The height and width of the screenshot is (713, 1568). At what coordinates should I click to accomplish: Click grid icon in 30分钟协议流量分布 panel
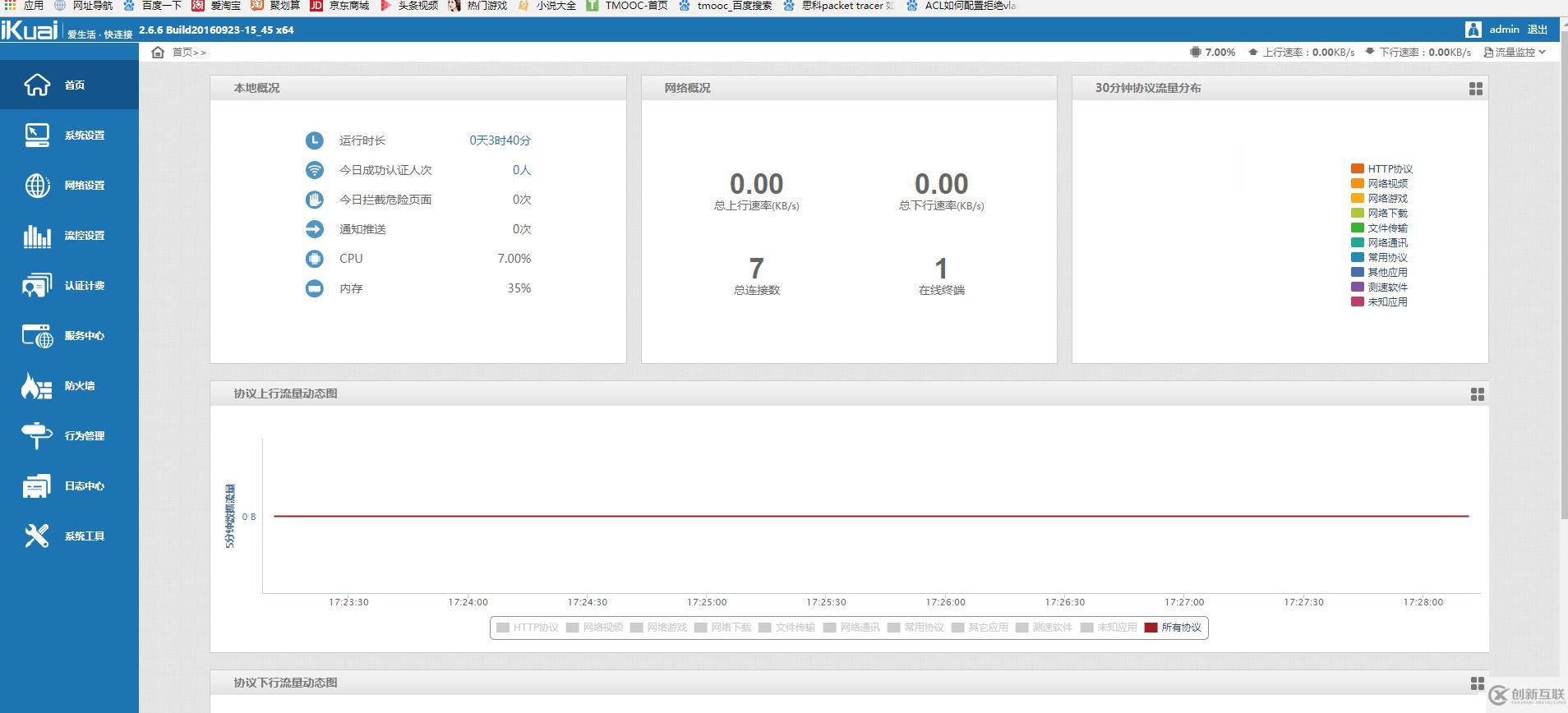tap(1476, 89)
